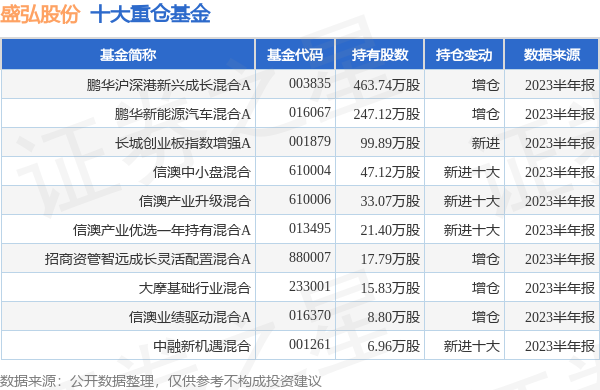The width and height of the screenshot is (600, 390).
Task: Click holding 8.80万股
Action: (x=393, y=317)
